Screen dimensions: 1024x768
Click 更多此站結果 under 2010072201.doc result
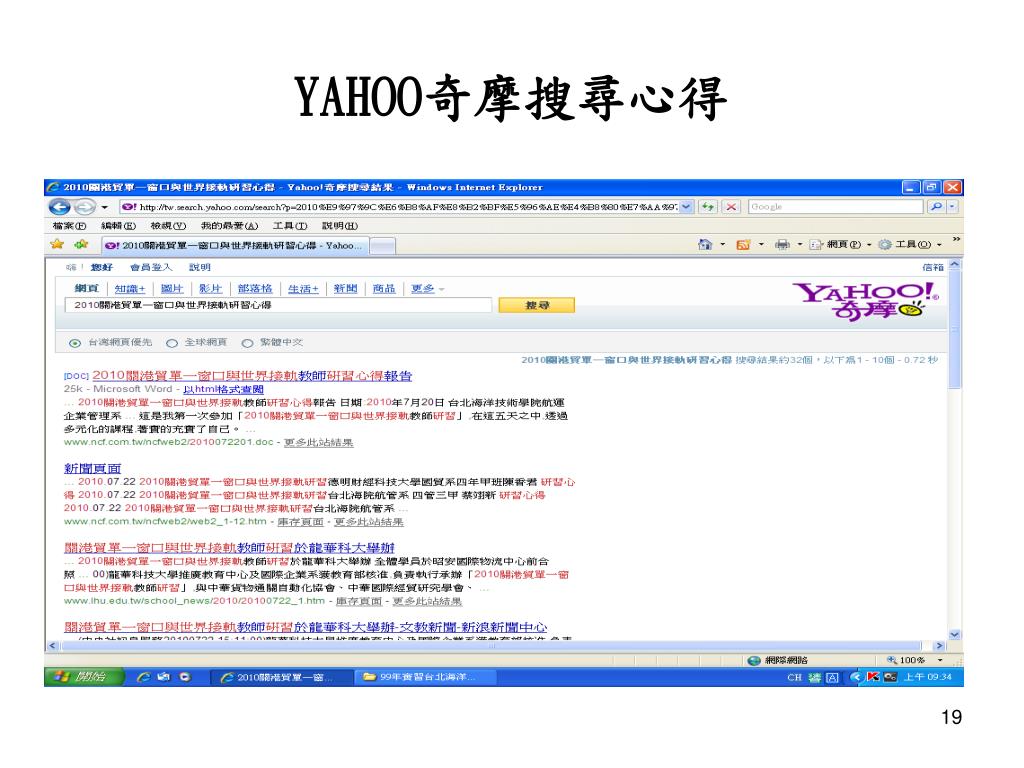tap(319, 443)
